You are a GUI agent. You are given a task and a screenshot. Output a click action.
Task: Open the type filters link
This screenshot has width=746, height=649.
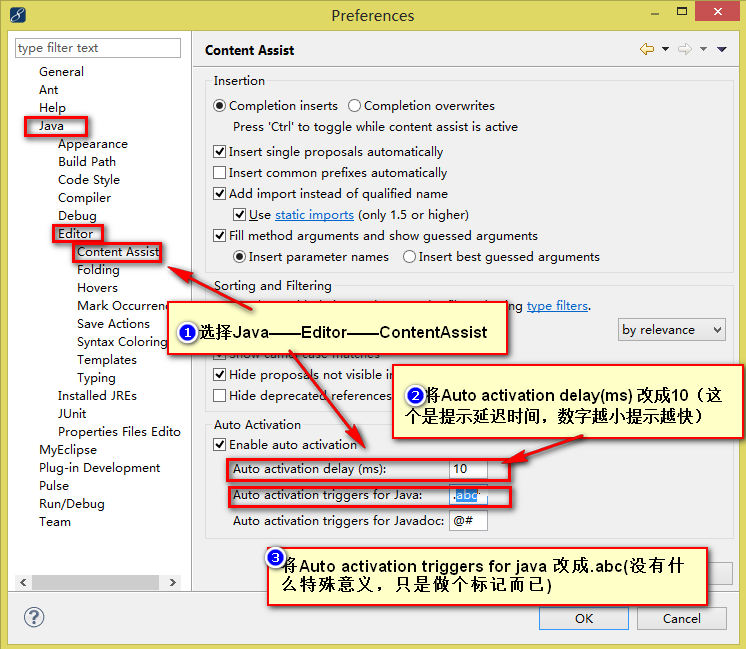point(557,306)
